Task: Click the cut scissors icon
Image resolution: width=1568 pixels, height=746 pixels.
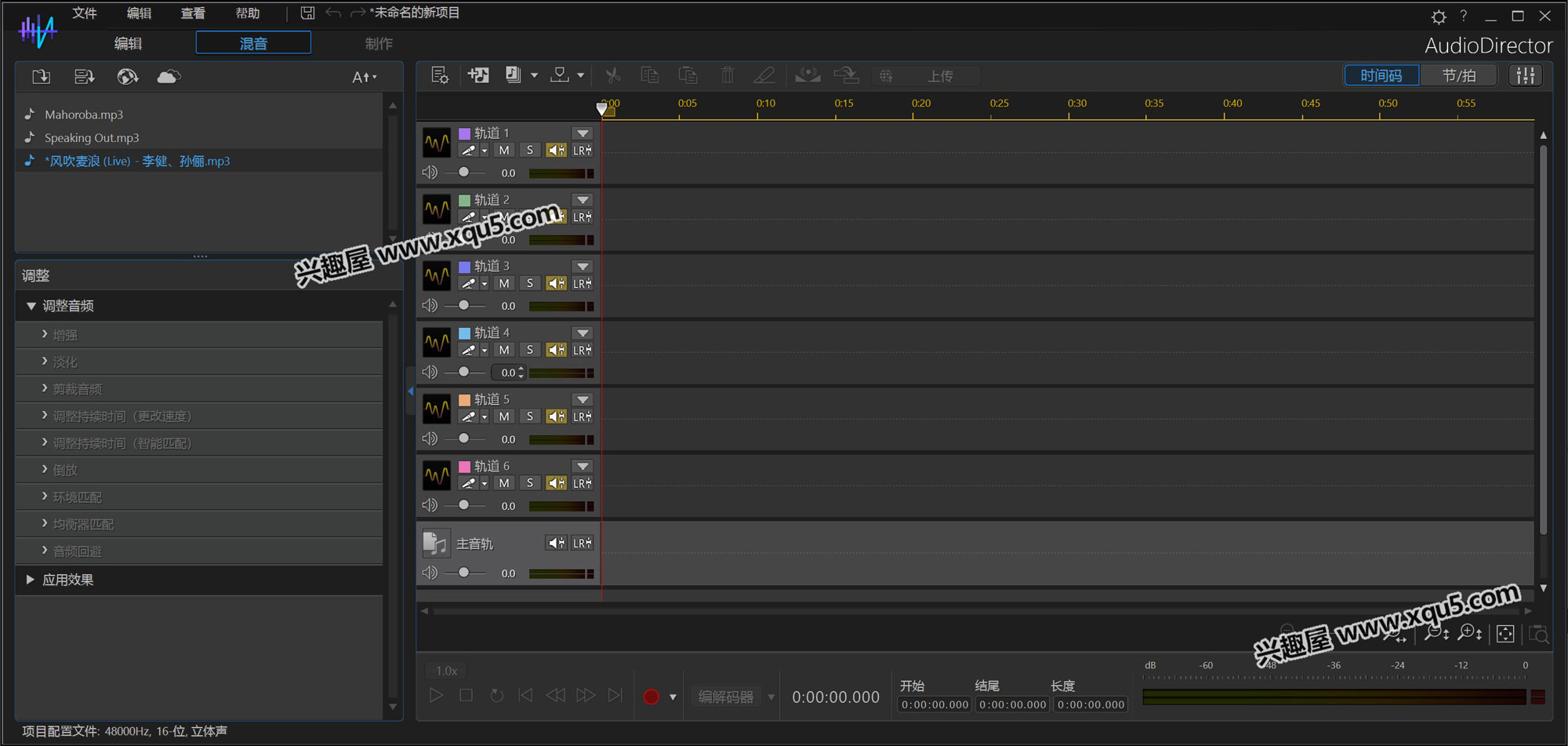Action: (612, 75)
